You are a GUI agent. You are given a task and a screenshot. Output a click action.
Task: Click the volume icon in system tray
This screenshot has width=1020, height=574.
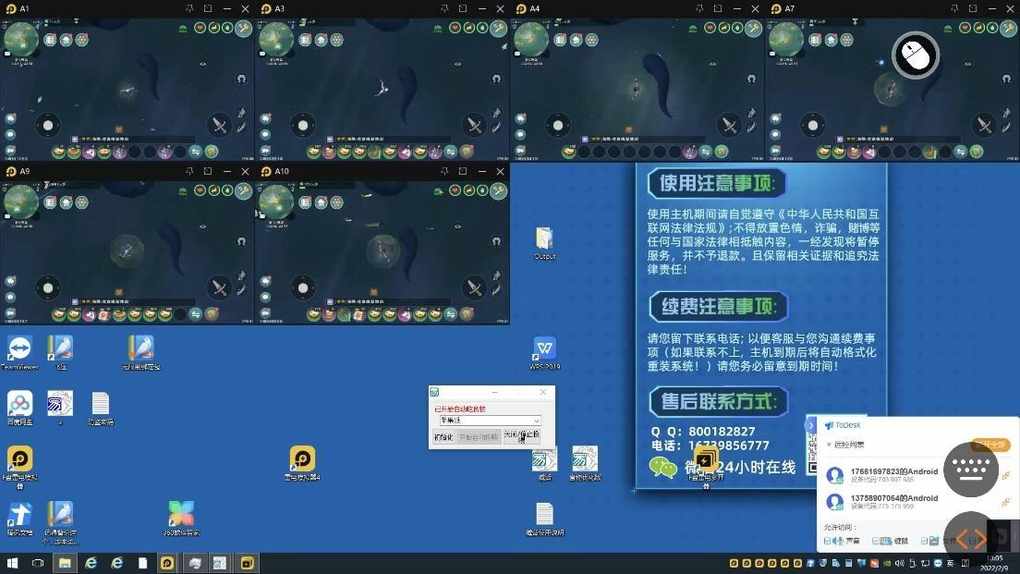pyautogui.click(x=900, y=563)
